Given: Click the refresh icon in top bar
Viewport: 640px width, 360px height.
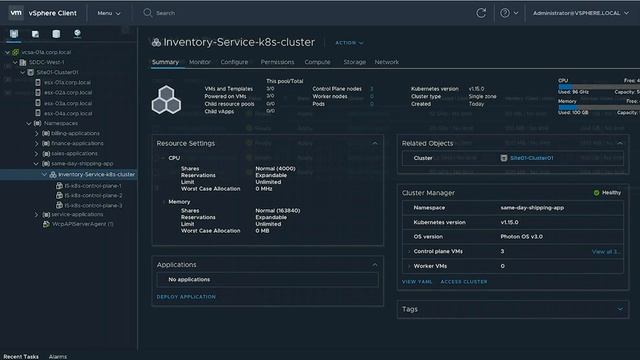Looking at the screenshot, I should [481, 13].
